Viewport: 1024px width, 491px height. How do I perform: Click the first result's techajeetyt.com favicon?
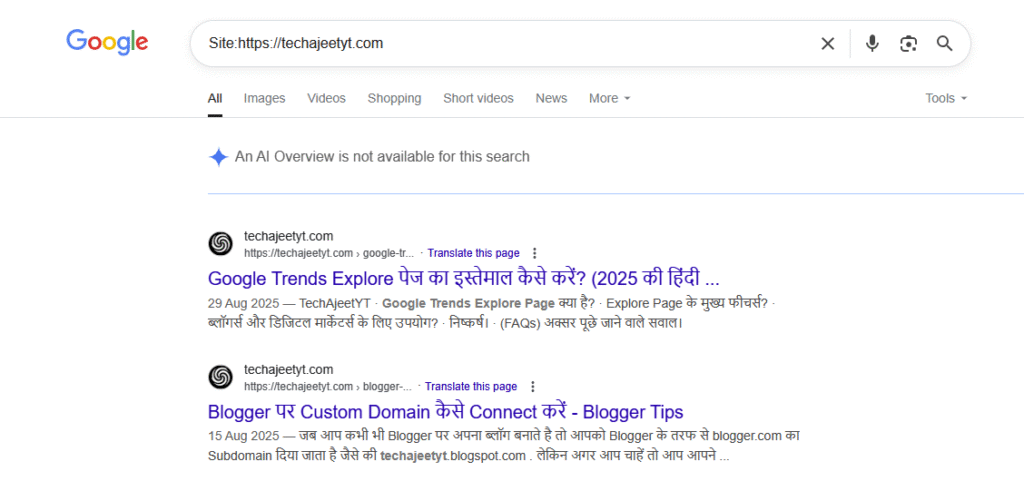[220, 244]
